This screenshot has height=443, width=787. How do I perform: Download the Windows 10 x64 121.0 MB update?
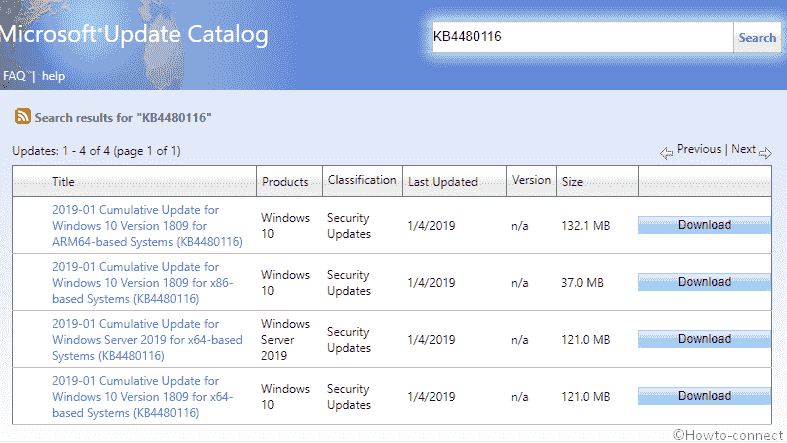(704, 396)
